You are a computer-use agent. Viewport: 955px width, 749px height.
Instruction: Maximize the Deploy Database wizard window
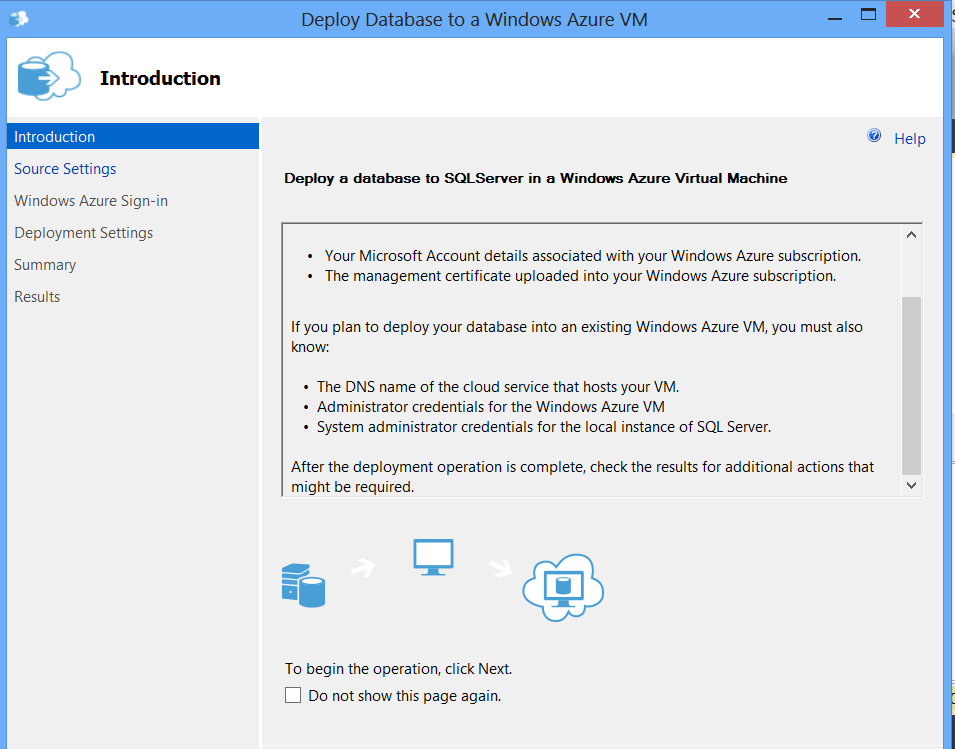[x=868, y=15]
